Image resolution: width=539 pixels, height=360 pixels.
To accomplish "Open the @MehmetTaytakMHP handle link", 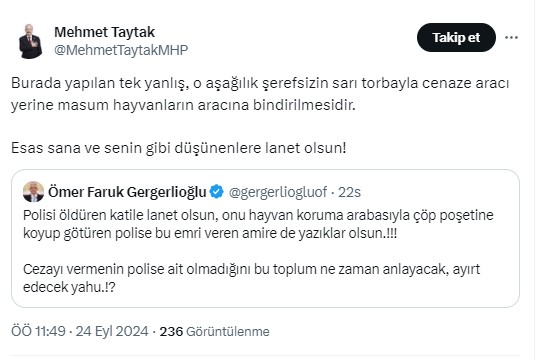I will coord(121,50).
